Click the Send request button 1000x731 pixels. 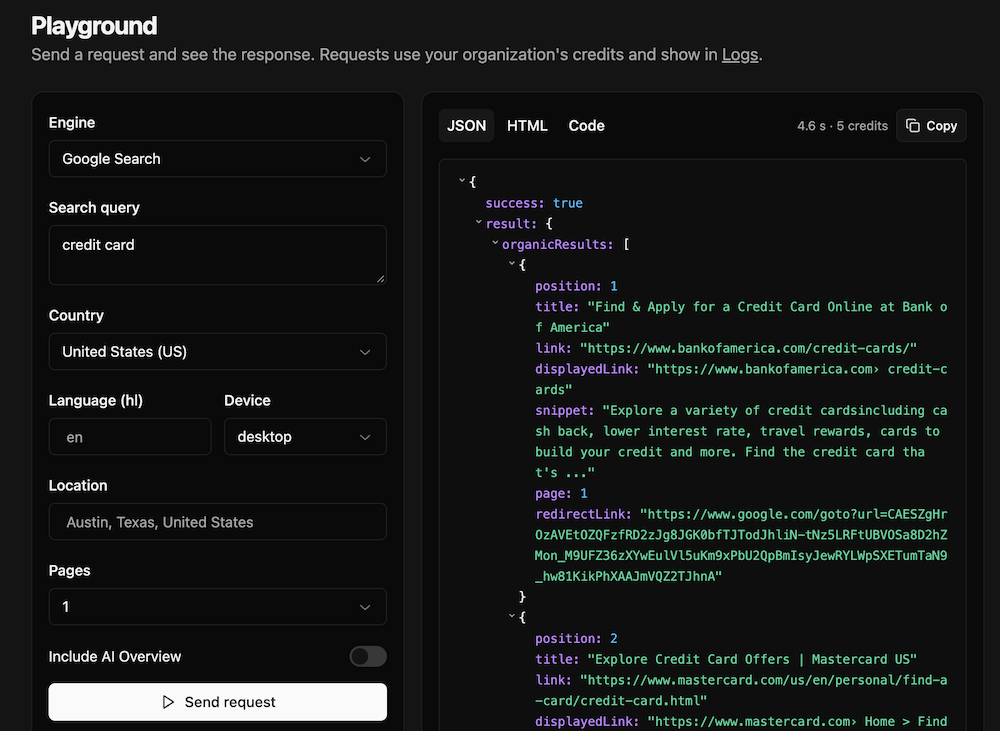pos(217,702)
